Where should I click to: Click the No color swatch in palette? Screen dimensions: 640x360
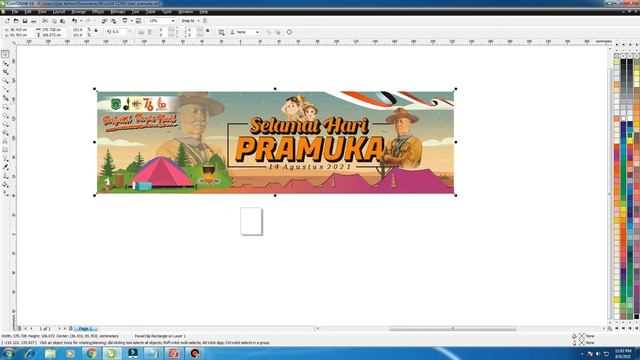tap(617, 56)
